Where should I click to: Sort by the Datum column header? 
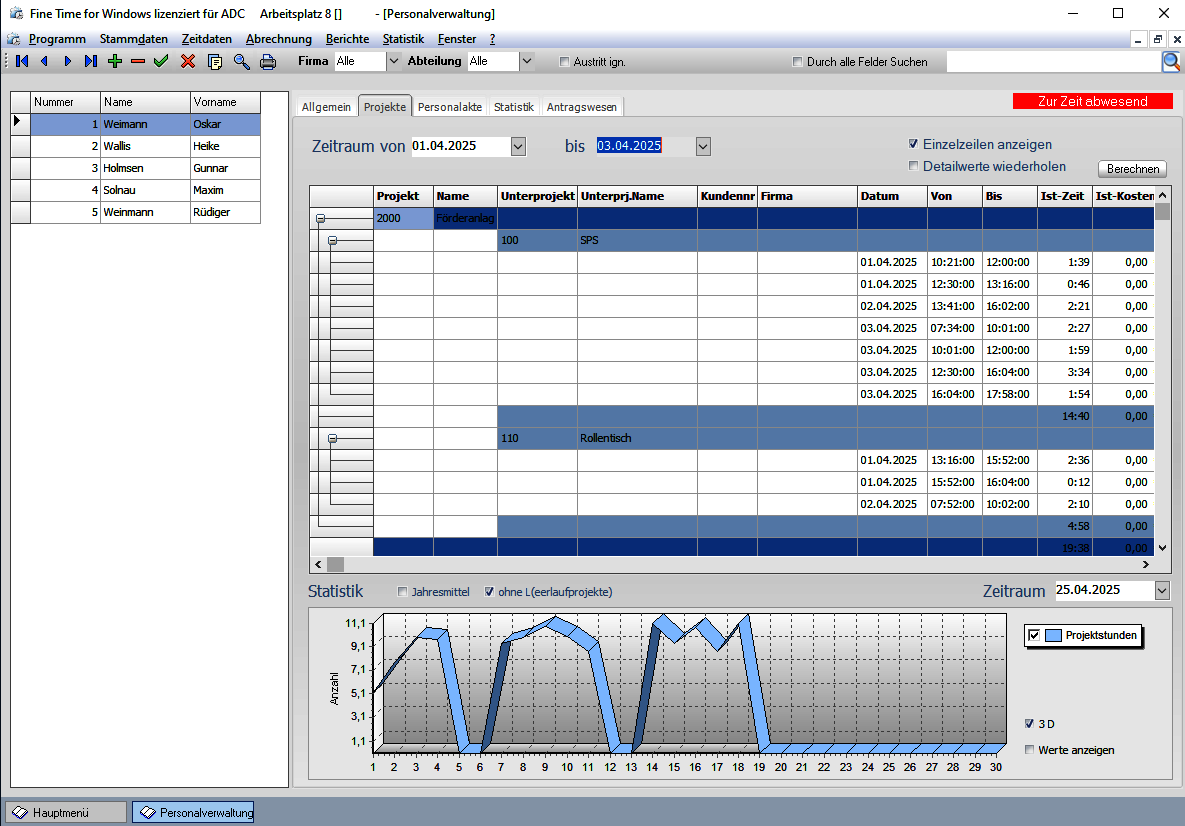pyautogui.click(x=893, y=196)
